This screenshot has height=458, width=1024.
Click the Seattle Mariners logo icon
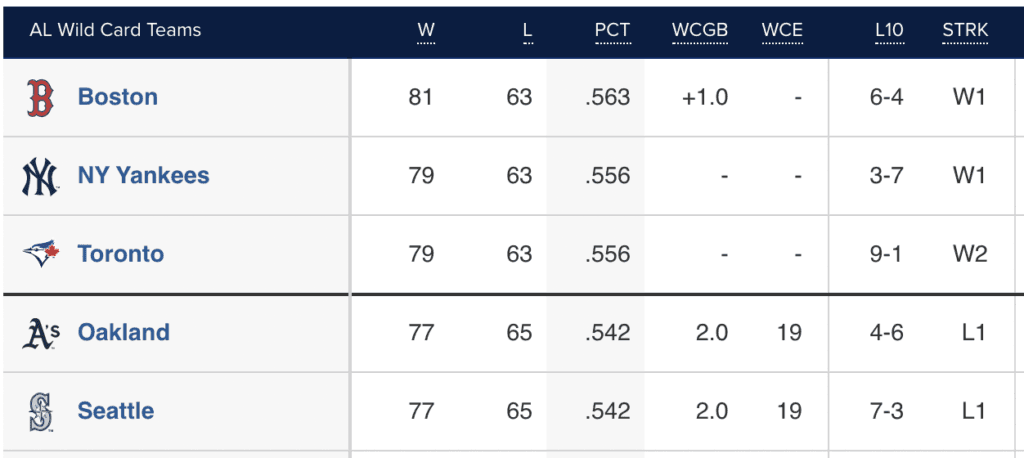click(x=40, y=411)
